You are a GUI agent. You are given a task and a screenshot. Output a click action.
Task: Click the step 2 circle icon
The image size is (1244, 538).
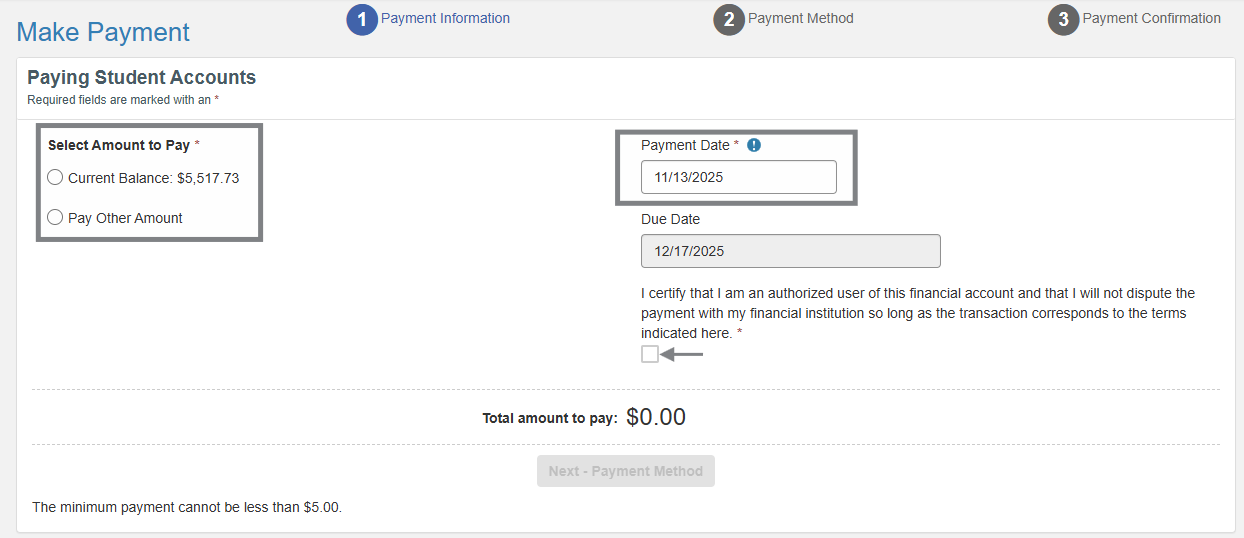pos(729,20)
